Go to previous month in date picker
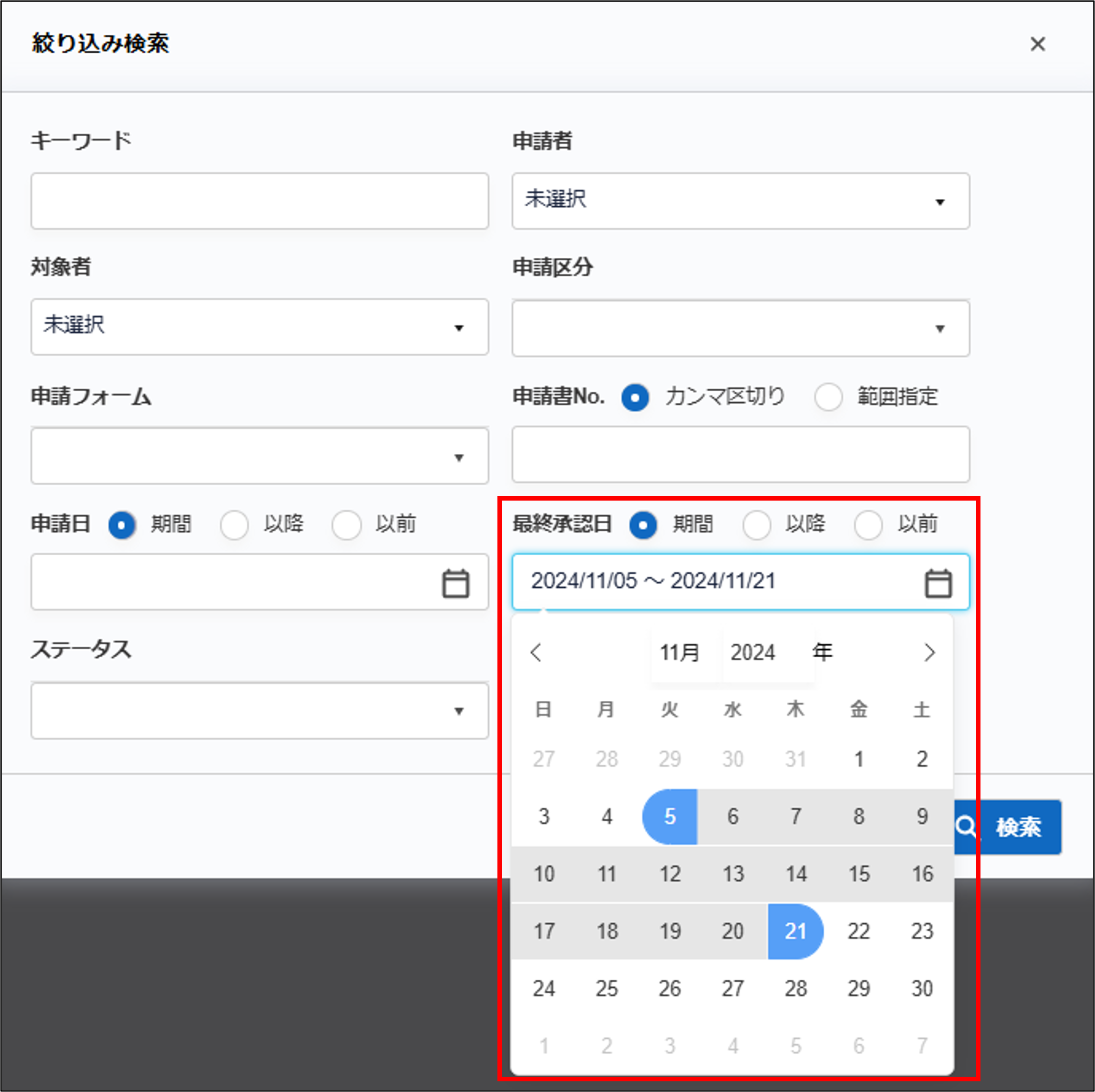The width and height of the screenshot is (1095, 1092). tap(536, 652)
